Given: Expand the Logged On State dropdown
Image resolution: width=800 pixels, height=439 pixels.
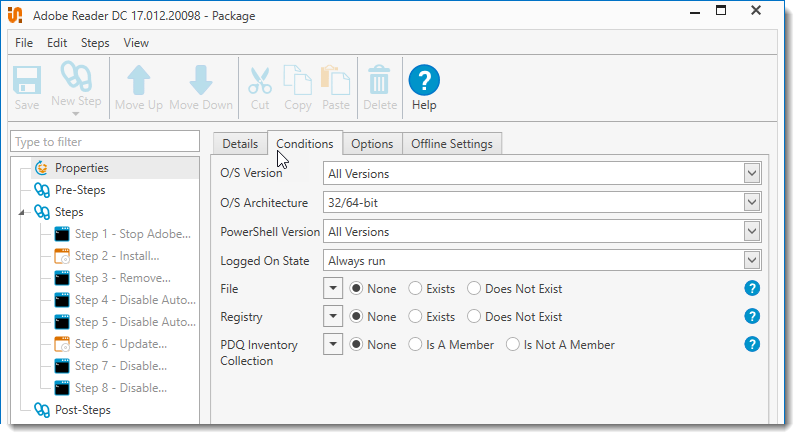Looking at the screenshot, I should pos(751,261).
